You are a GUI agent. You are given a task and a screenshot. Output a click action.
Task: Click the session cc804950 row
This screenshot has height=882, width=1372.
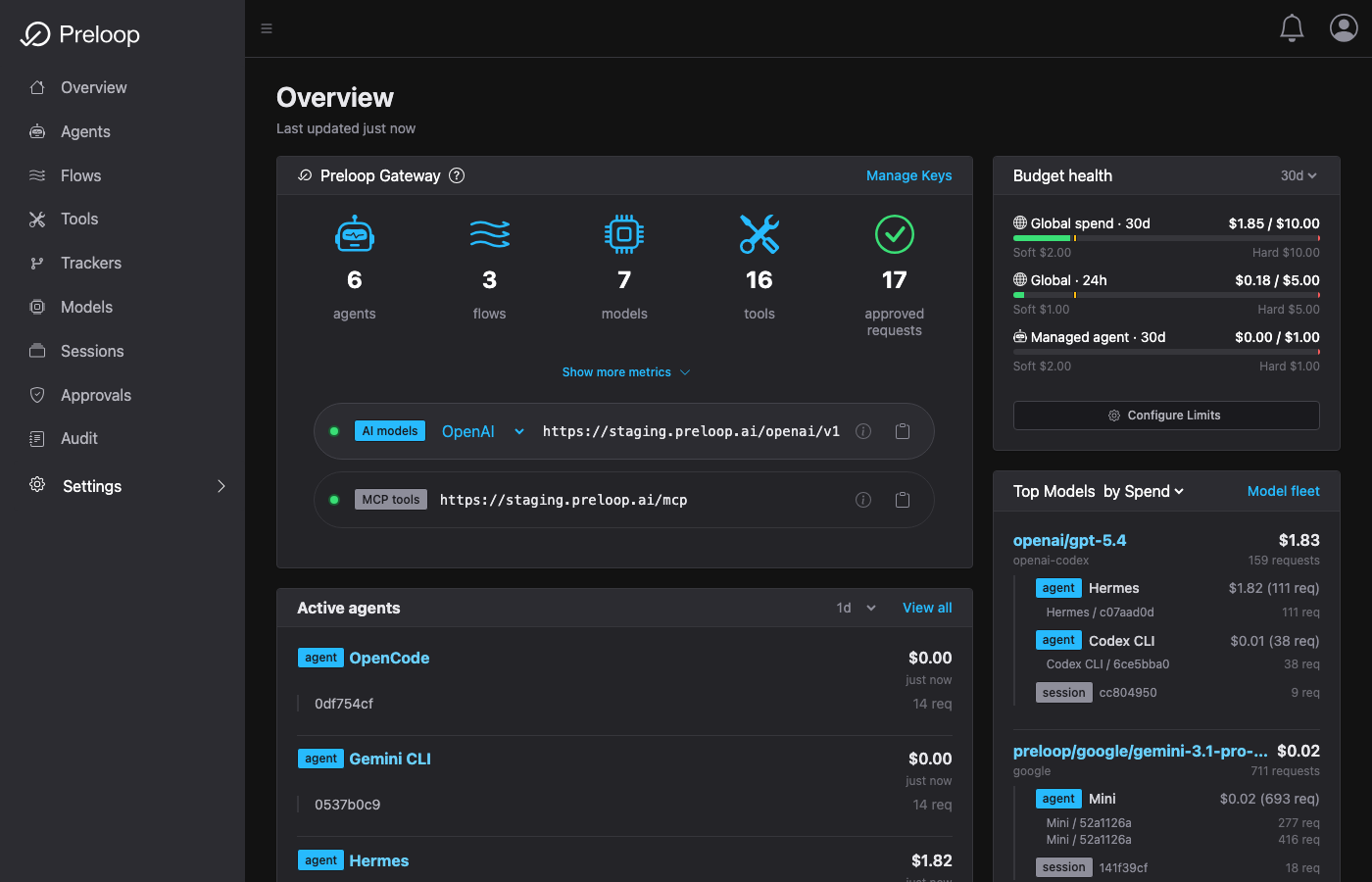[1178, 693]
